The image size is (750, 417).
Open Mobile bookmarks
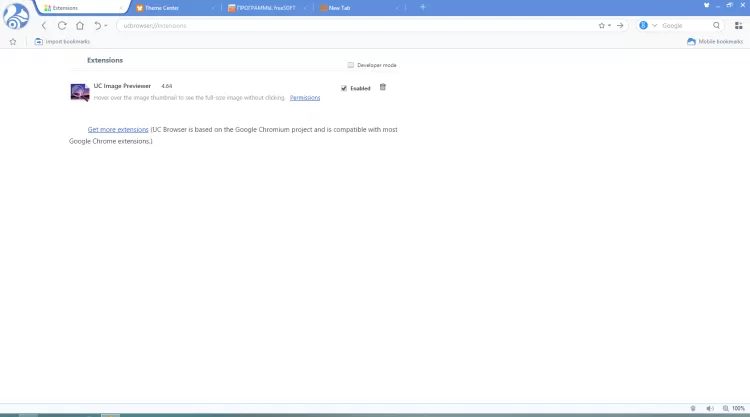point(715,42)
